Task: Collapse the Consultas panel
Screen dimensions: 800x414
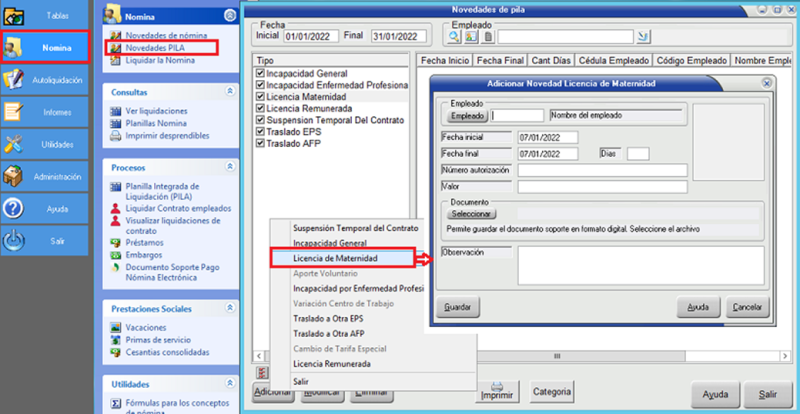Action: tap(230, 91)
